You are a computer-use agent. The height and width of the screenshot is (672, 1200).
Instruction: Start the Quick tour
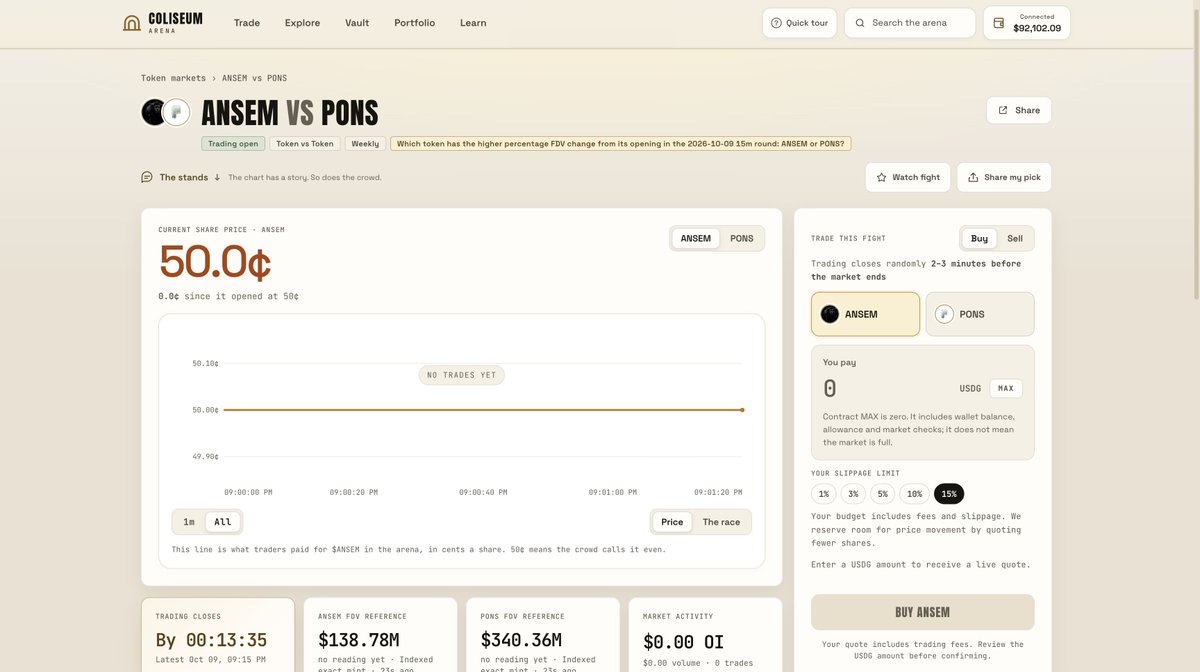point(799,23)
